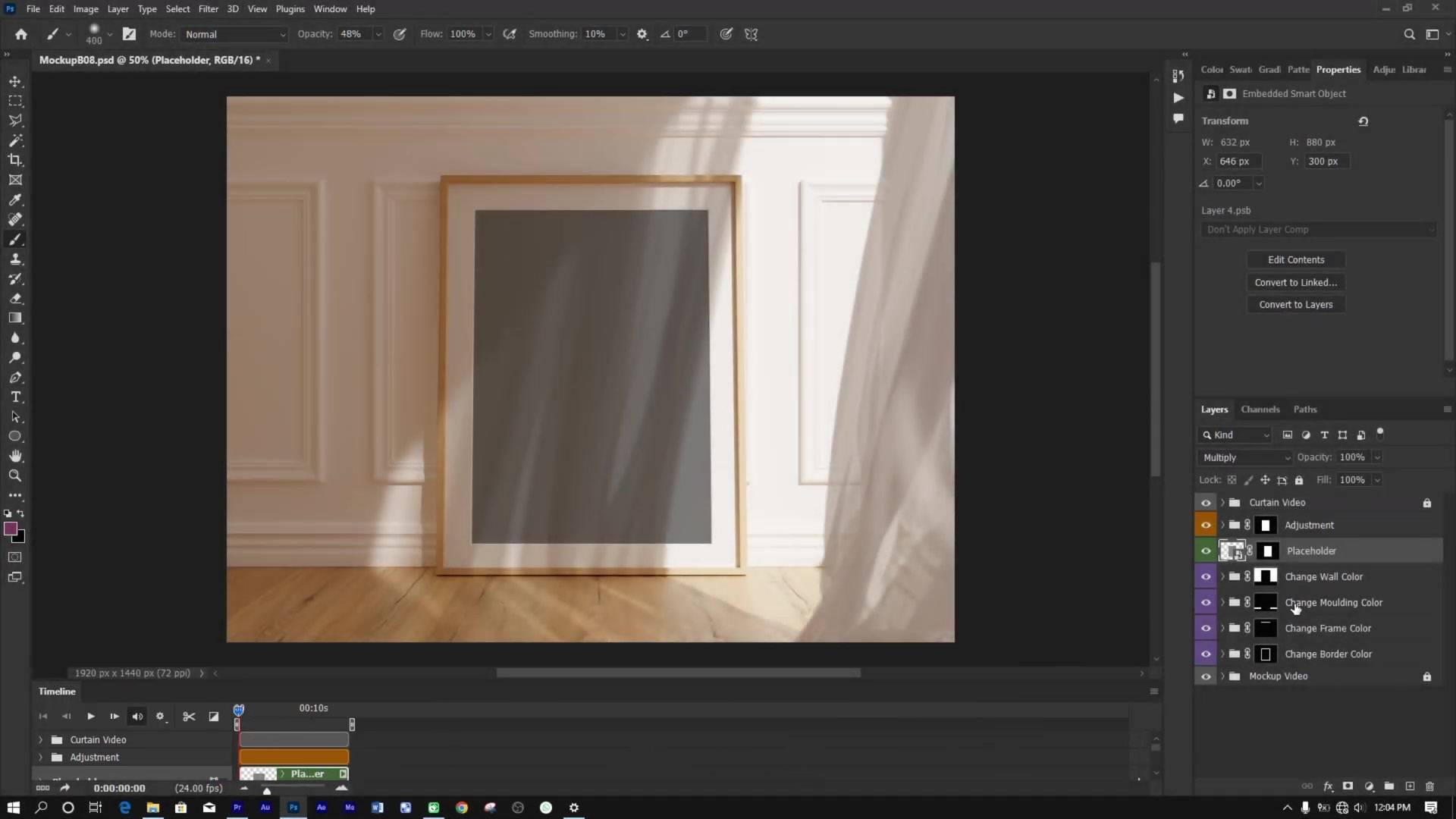Launch Premiere Pro from the taskbar
The height and width of the screenshot is (819, 1456).
coord(237,808)
